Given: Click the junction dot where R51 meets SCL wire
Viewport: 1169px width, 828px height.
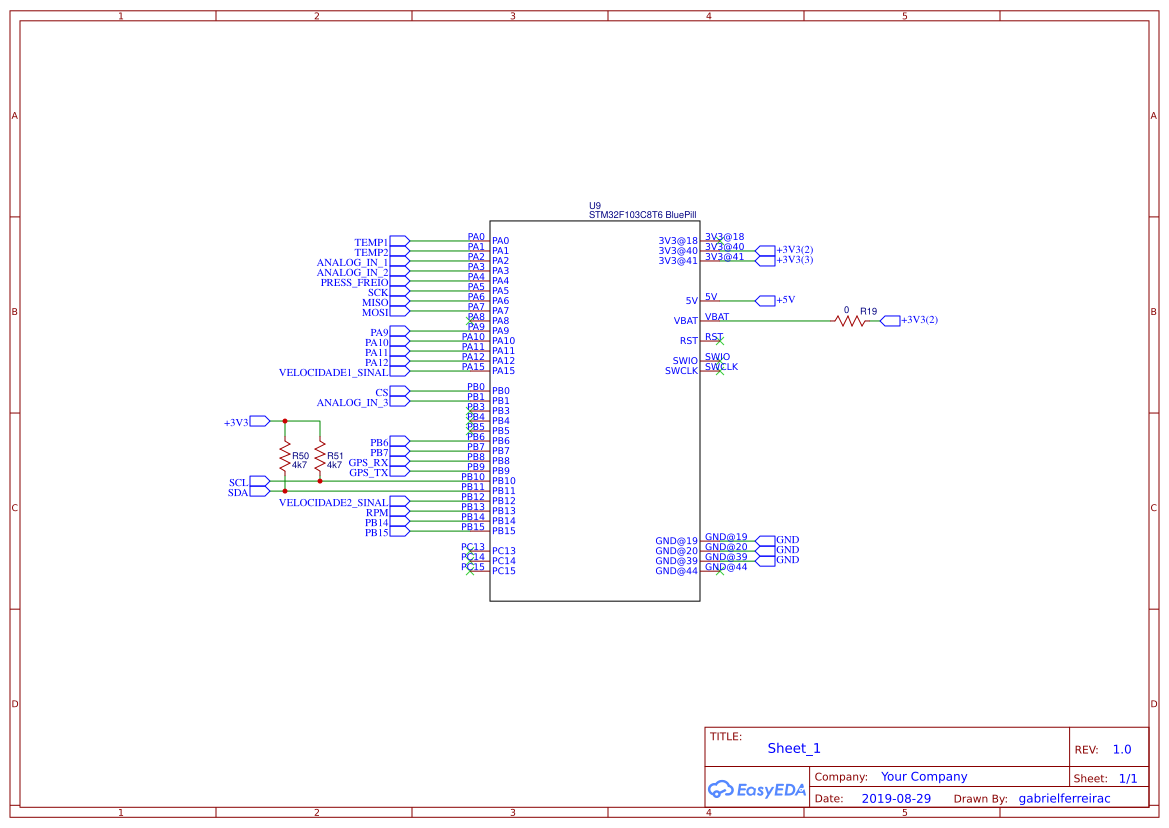Looking at the screenshot, I should pos(320,481).
